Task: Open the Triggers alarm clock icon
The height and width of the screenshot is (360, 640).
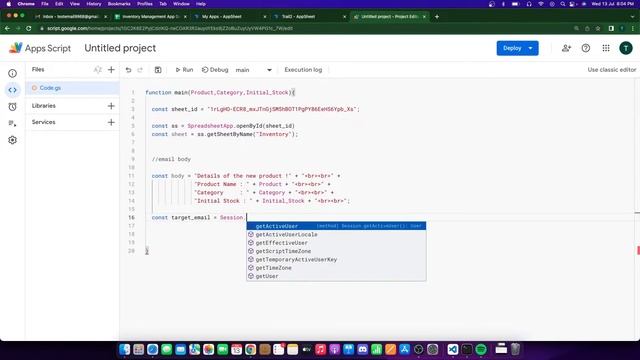Action: click(x=13, y=107)
